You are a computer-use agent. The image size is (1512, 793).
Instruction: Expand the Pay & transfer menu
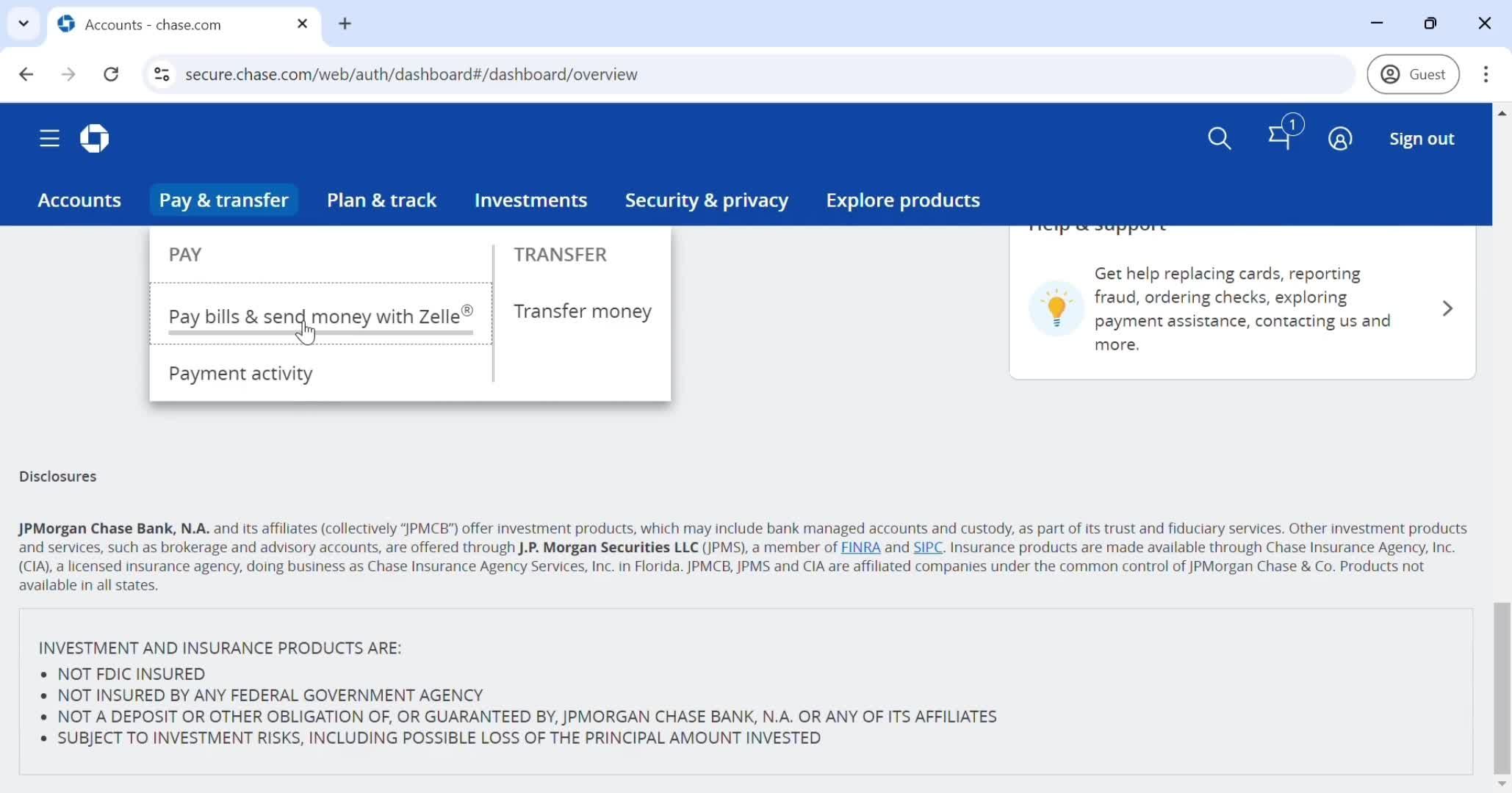click(x=225, y=200)
